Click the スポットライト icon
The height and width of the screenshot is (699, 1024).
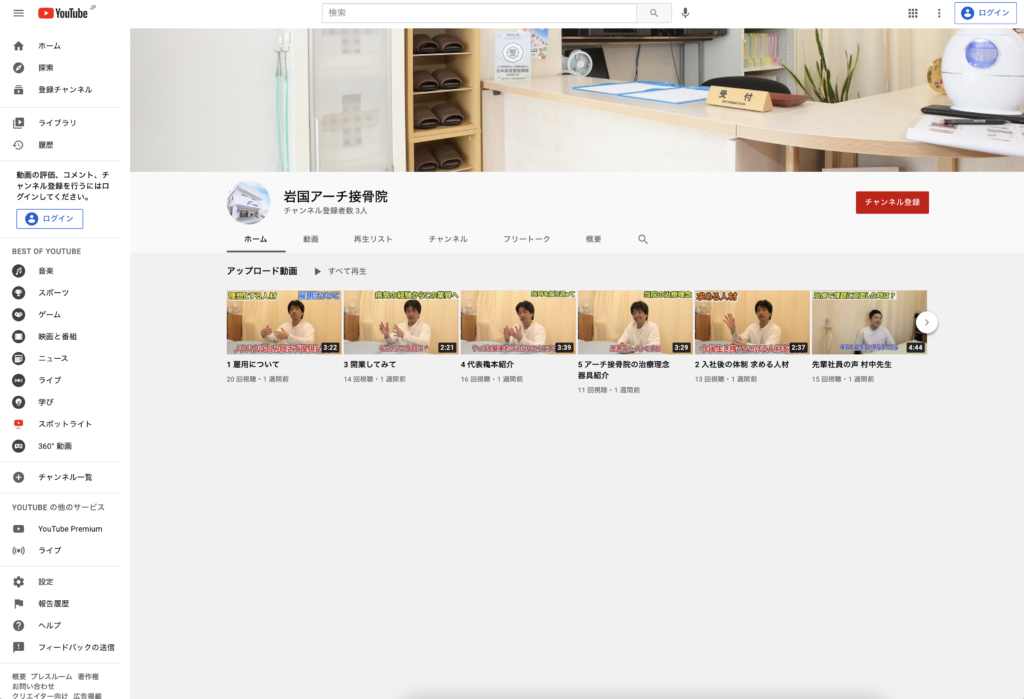18,424
